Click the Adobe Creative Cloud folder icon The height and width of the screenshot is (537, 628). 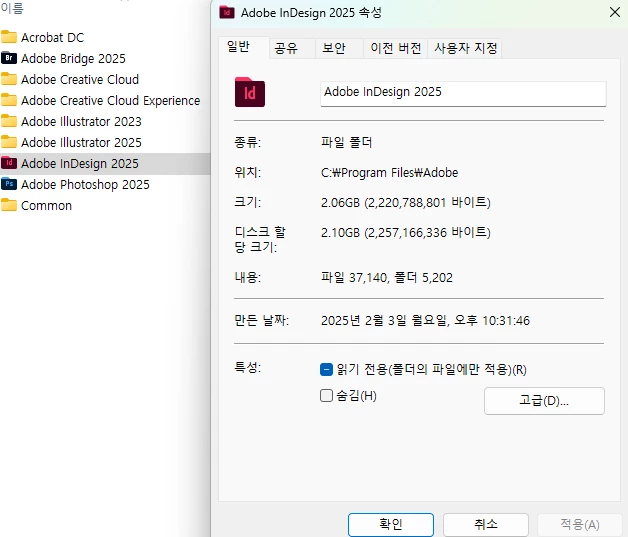click(x=9, y=79)
